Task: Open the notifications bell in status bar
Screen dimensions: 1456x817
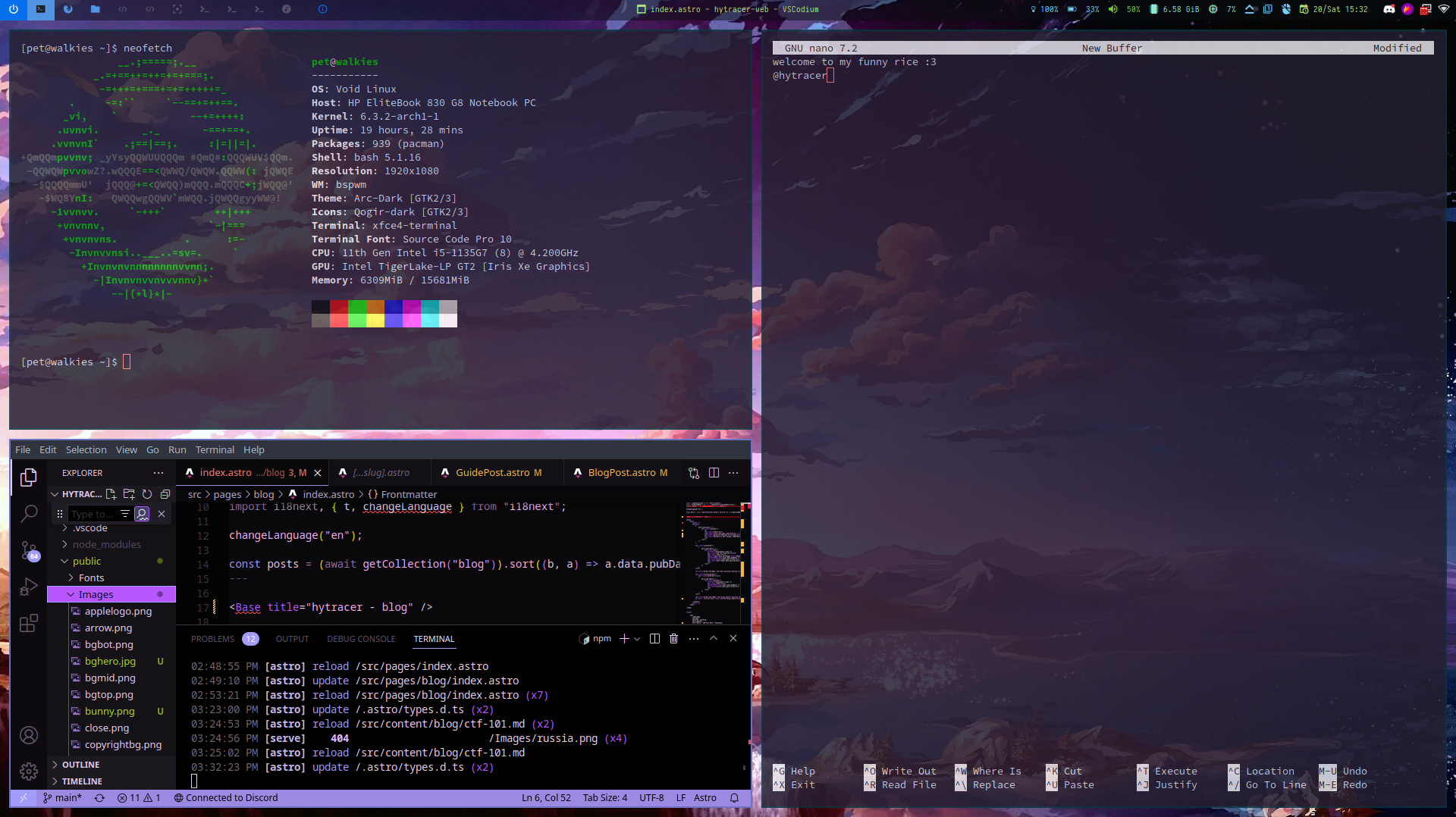Action: click(734, 798)
